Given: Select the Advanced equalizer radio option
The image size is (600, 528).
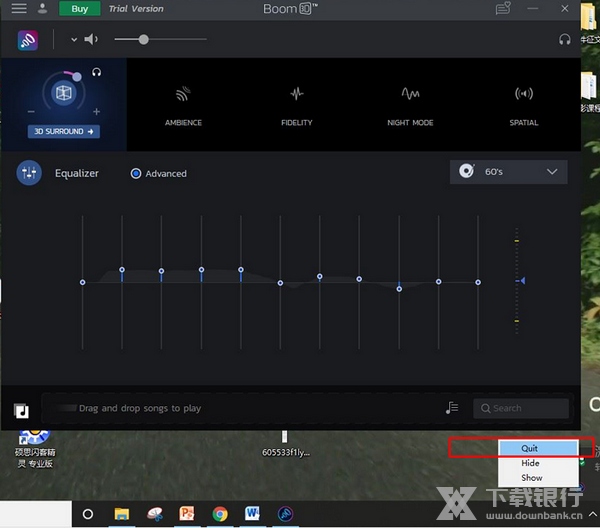Looking at the screenshot, I should pos(136,174).
